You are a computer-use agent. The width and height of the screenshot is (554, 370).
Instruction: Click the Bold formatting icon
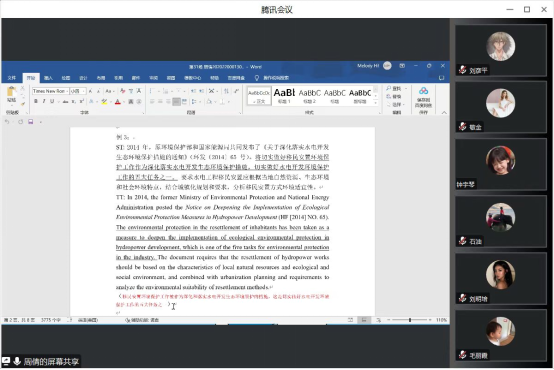36,101
